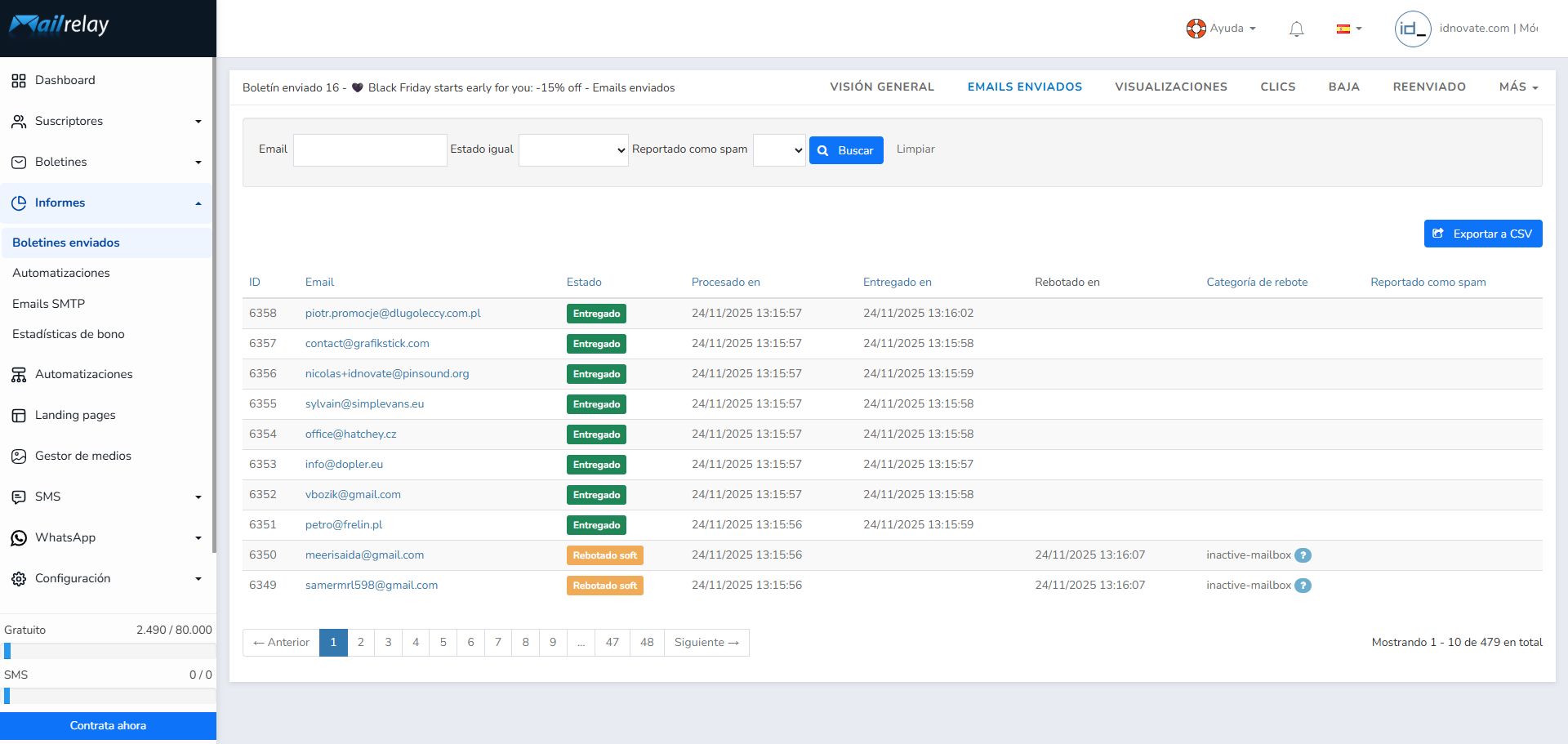Focus the Email filter text field
The height and width of the screenshot is (744, 1568).
(x=370, y=150)
